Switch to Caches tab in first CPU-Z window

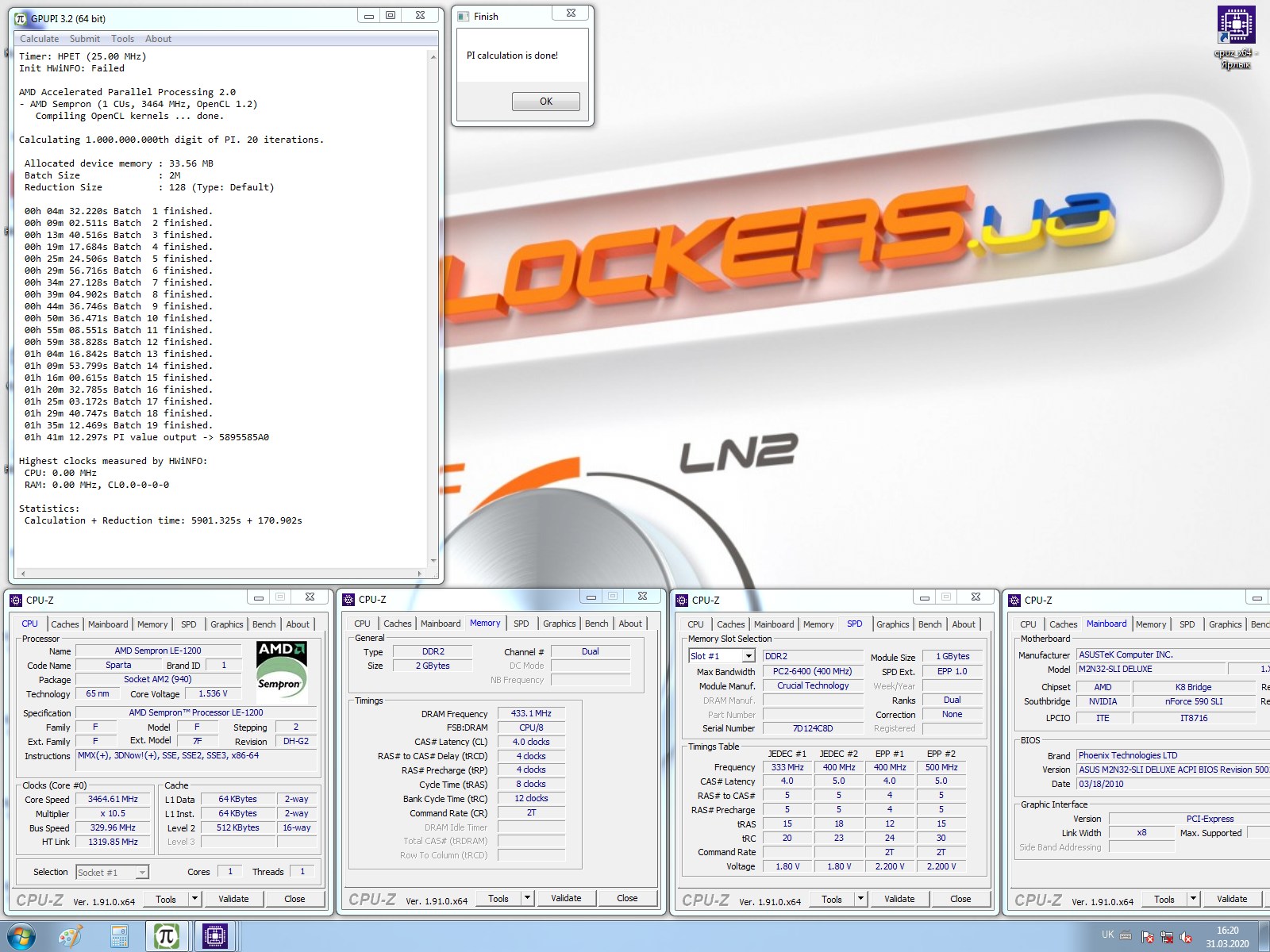point(65,624)
